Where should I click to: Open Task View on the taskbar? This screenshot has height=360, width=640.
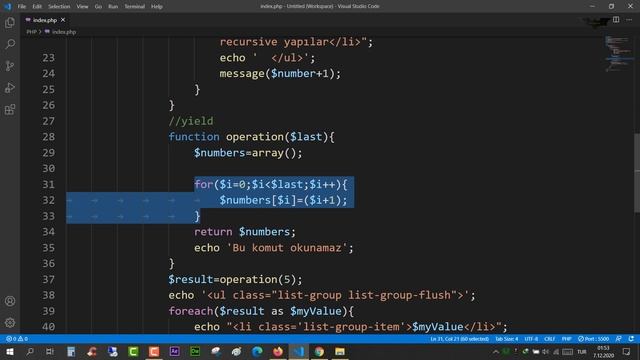[50, 351]
